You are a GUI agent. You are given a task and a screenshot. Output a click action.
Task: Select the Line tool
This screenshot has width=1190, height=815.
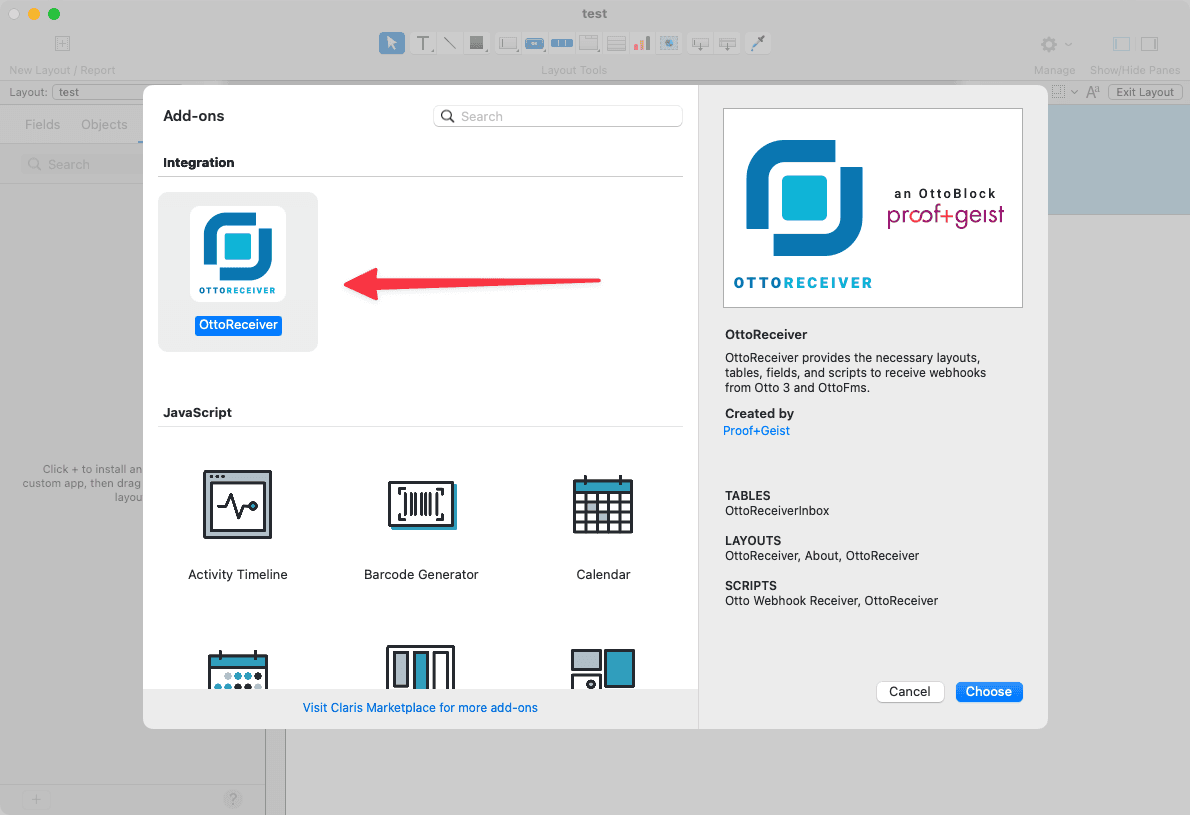pyautogui.click(x=448, y=43)
